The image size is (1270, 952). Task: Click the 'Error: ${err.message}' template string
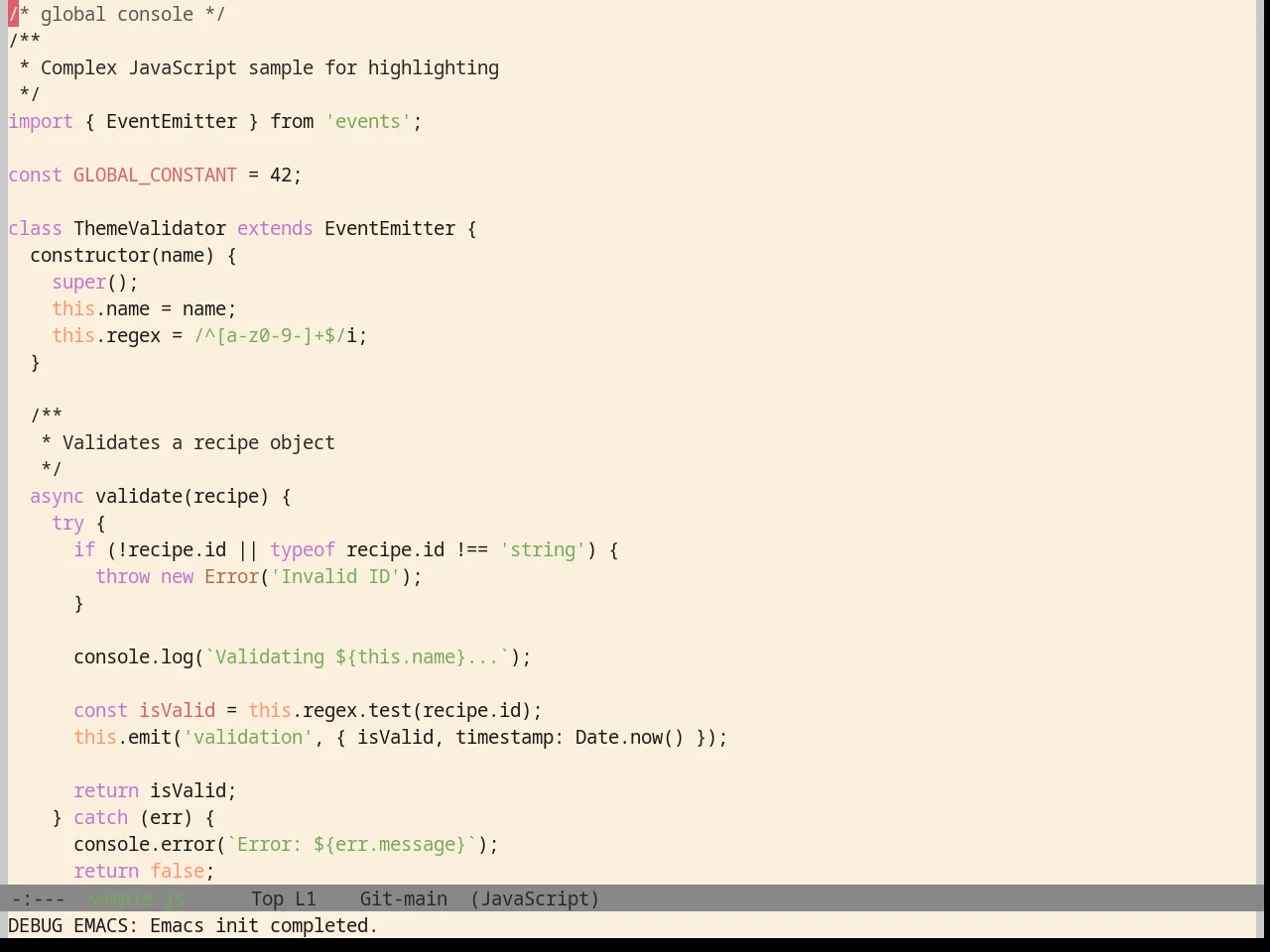(351, 845)
